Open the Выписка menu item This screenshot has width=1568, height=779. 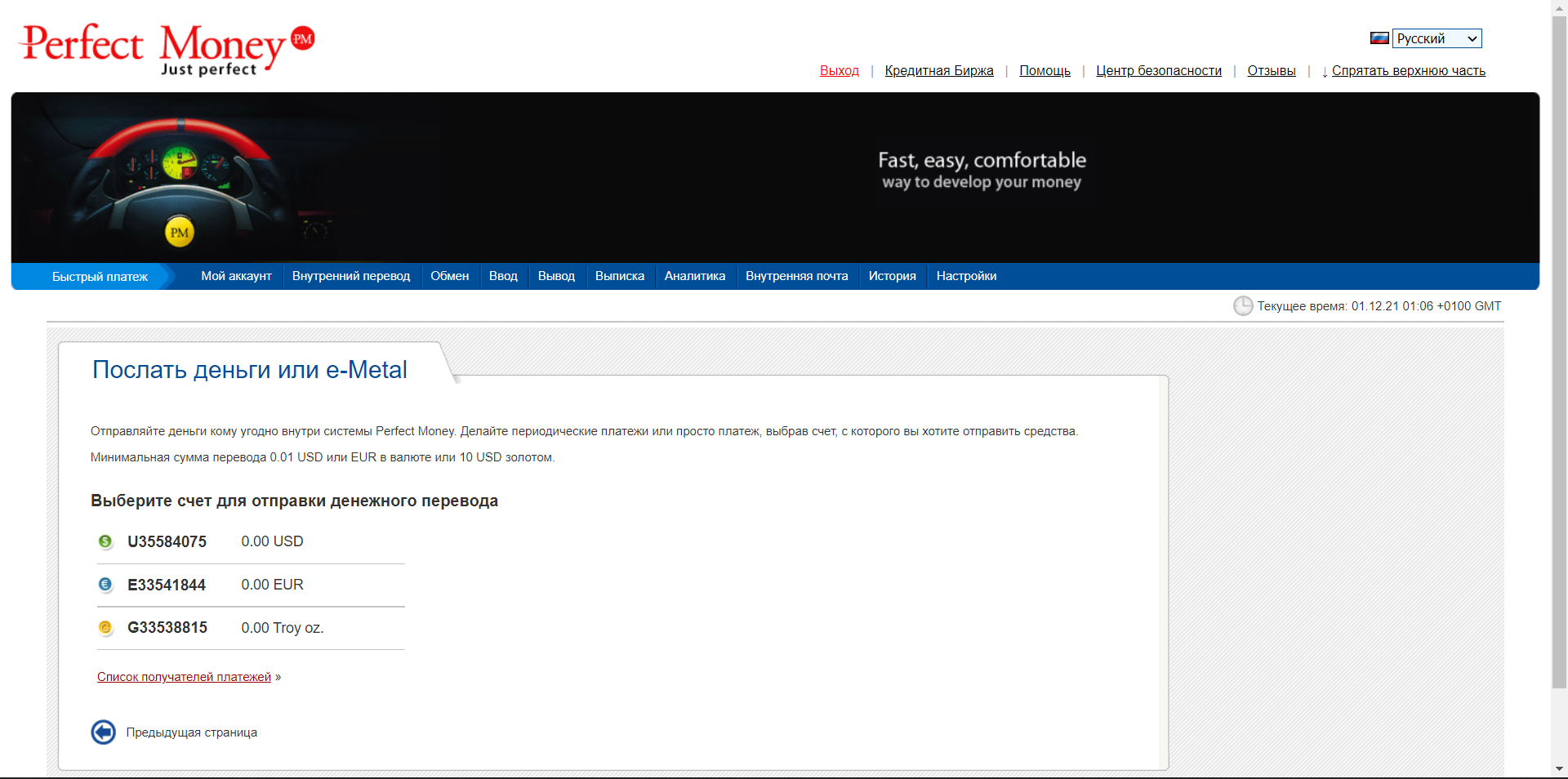pos(620,276)
